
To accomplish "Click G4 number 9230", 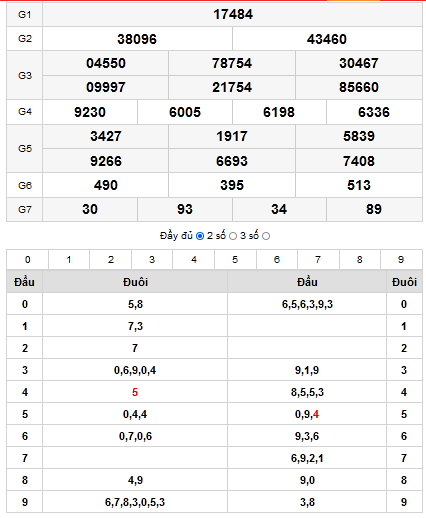I will click(x=90, y=112).
